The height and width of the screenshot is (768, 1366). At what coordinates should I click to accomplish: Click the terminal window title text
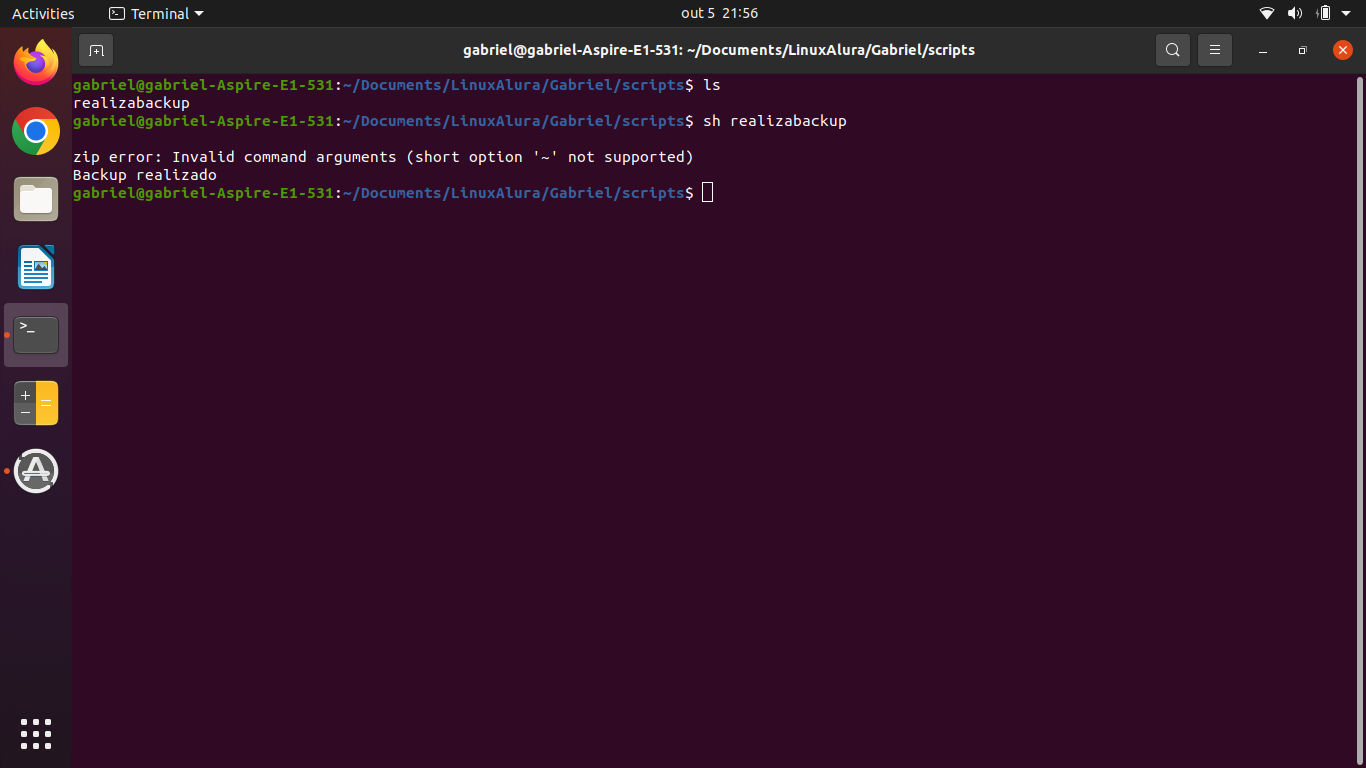(x=719, y=50)
